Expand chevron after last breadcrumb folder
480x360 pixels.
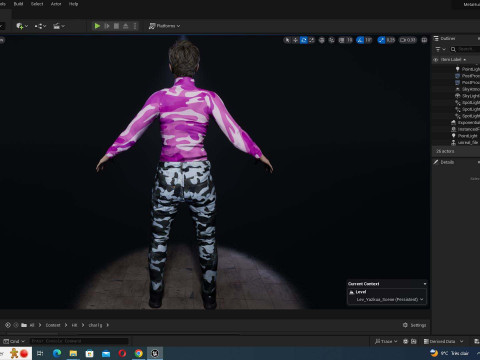[107, 325]
